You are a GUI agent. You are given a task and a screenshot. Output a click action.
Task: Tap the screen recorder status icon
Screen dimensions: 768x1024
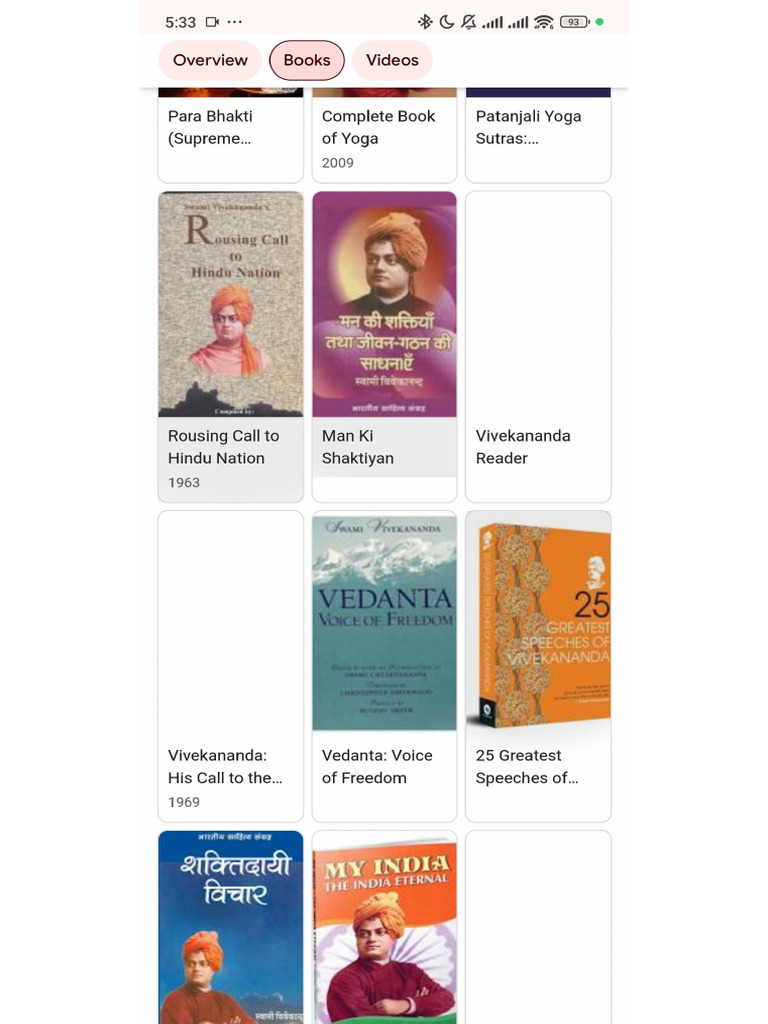point(212,22)
